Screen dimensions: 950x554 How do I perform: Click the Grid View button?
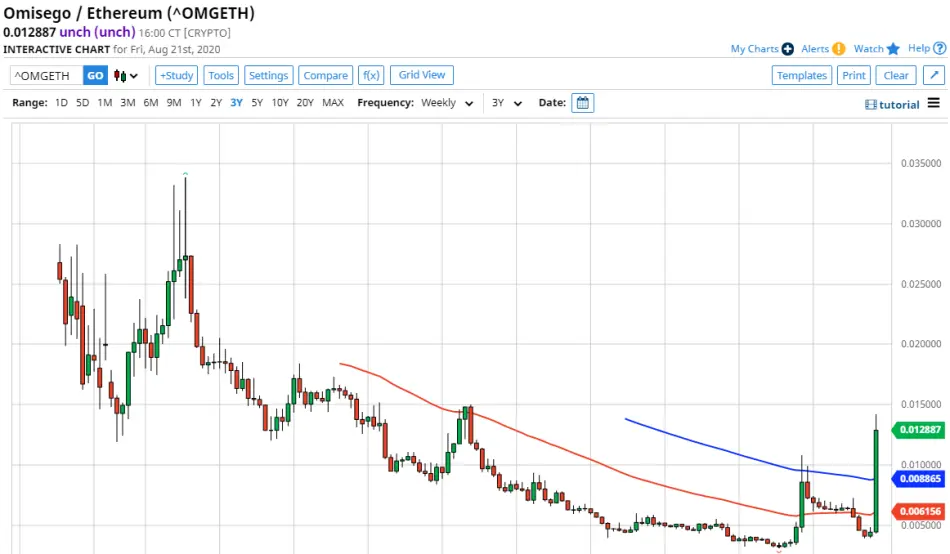[x=422, y=75]
